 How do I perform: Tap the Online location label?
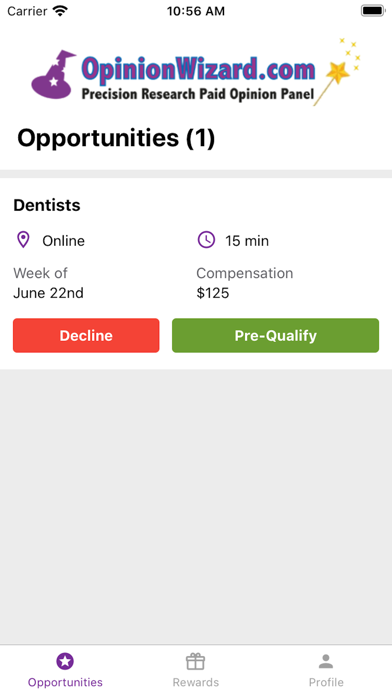click(63, 241)
